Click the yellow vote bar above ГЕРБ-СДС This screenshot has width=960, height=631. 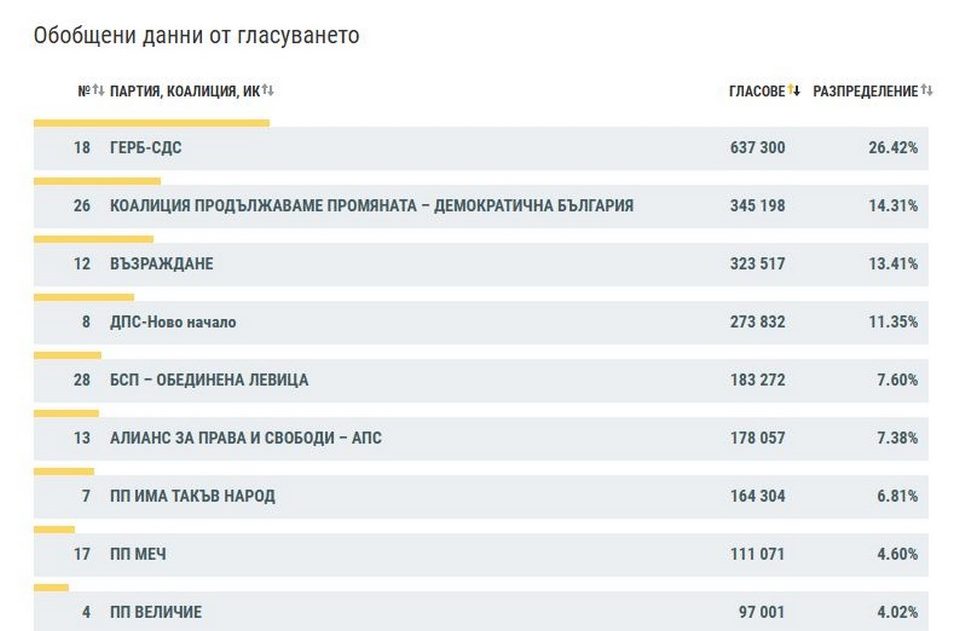tap(151, 123)
